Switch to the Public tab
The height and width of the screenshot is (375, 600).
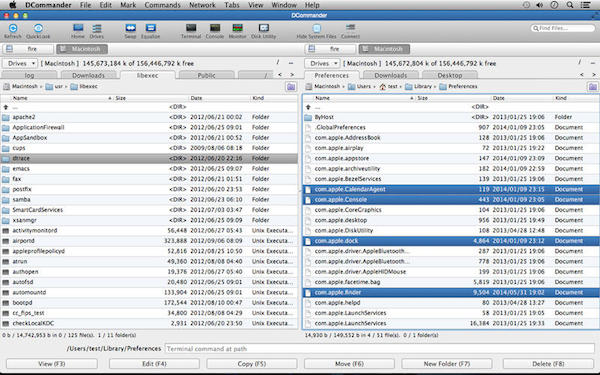[207, 75]
